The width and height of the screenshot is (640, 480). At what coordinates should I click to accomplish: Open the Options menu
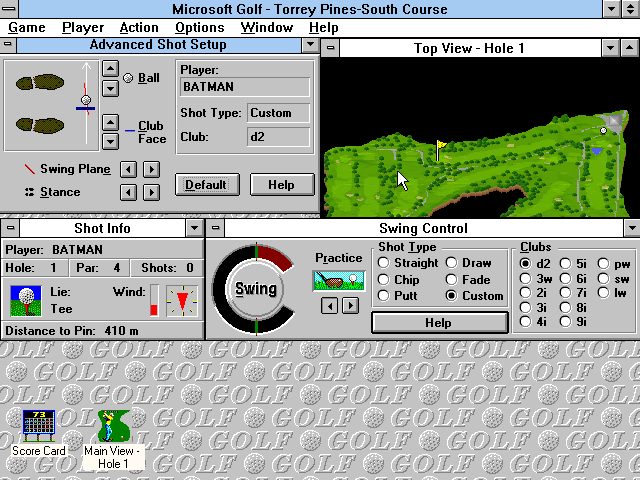(200, 28)
